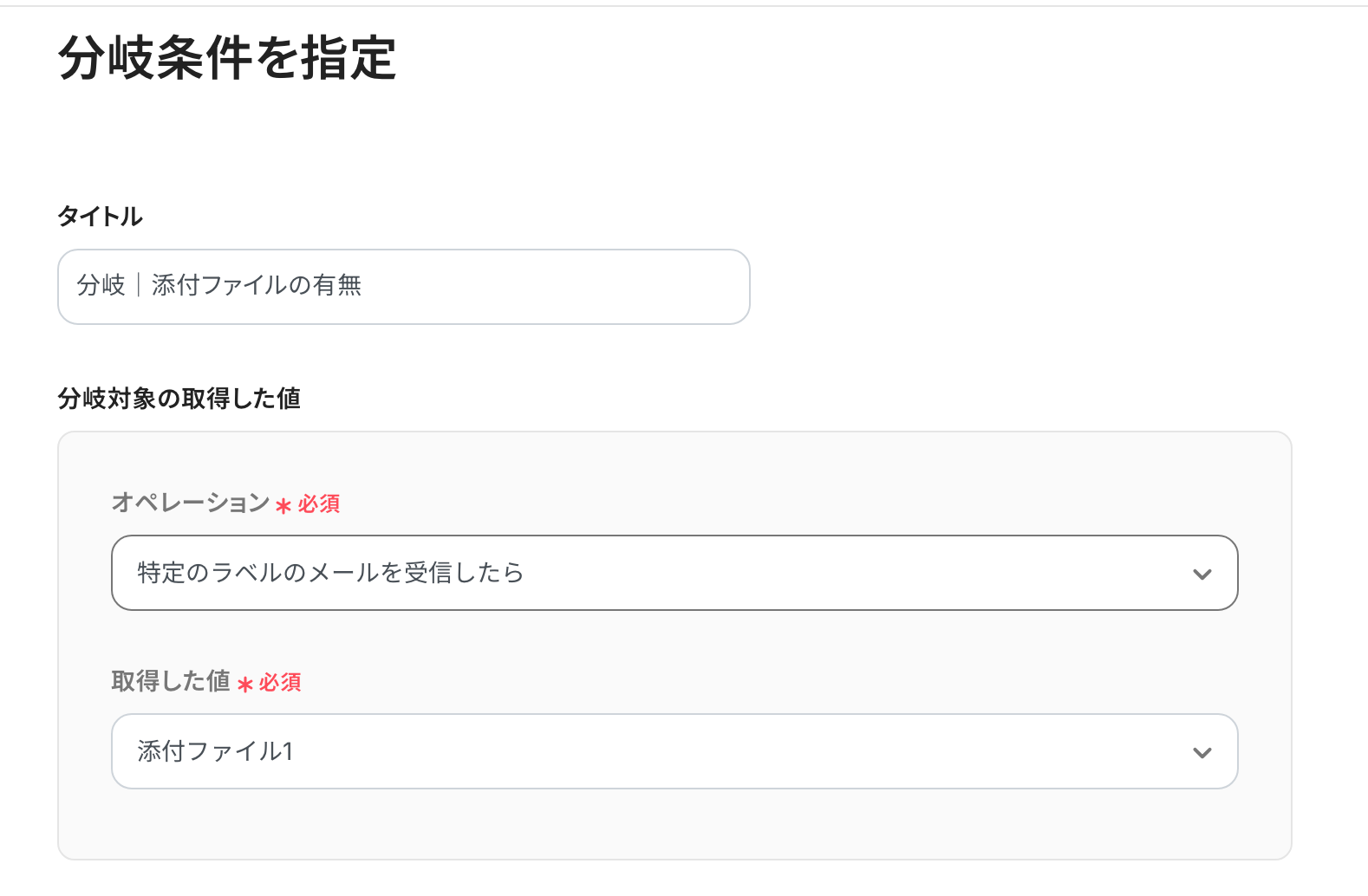Click the オペレーション field label
The image size is (1368, 896).
[191, 503]
